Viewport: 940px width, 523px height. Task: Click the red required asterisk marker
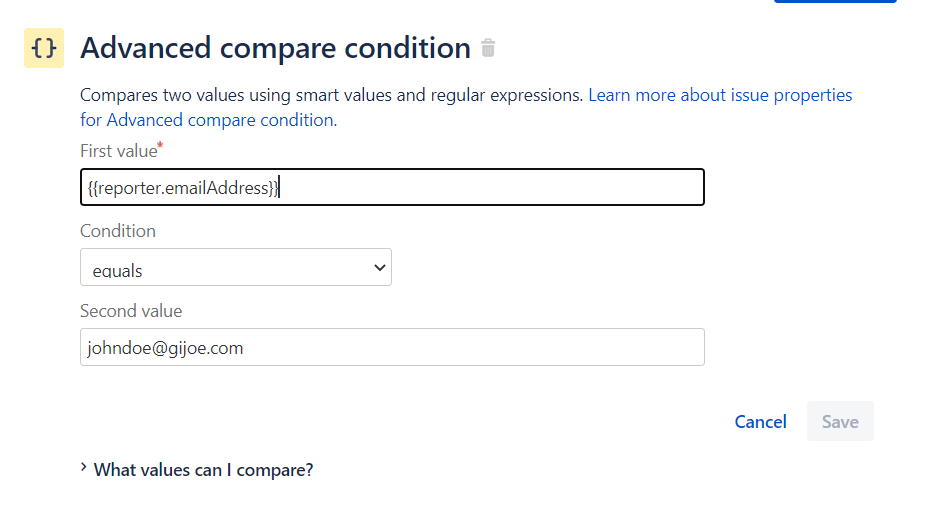pyautogui.click(x=160, y=145)
